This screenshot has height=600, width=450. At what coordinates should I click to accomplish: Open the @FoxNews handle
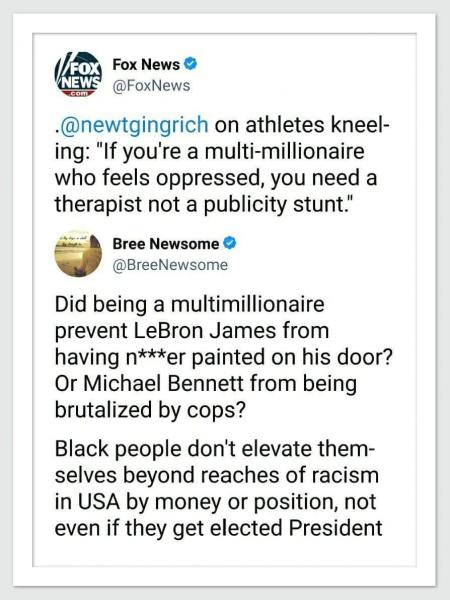pyautogui.click(x=151, y=85)
